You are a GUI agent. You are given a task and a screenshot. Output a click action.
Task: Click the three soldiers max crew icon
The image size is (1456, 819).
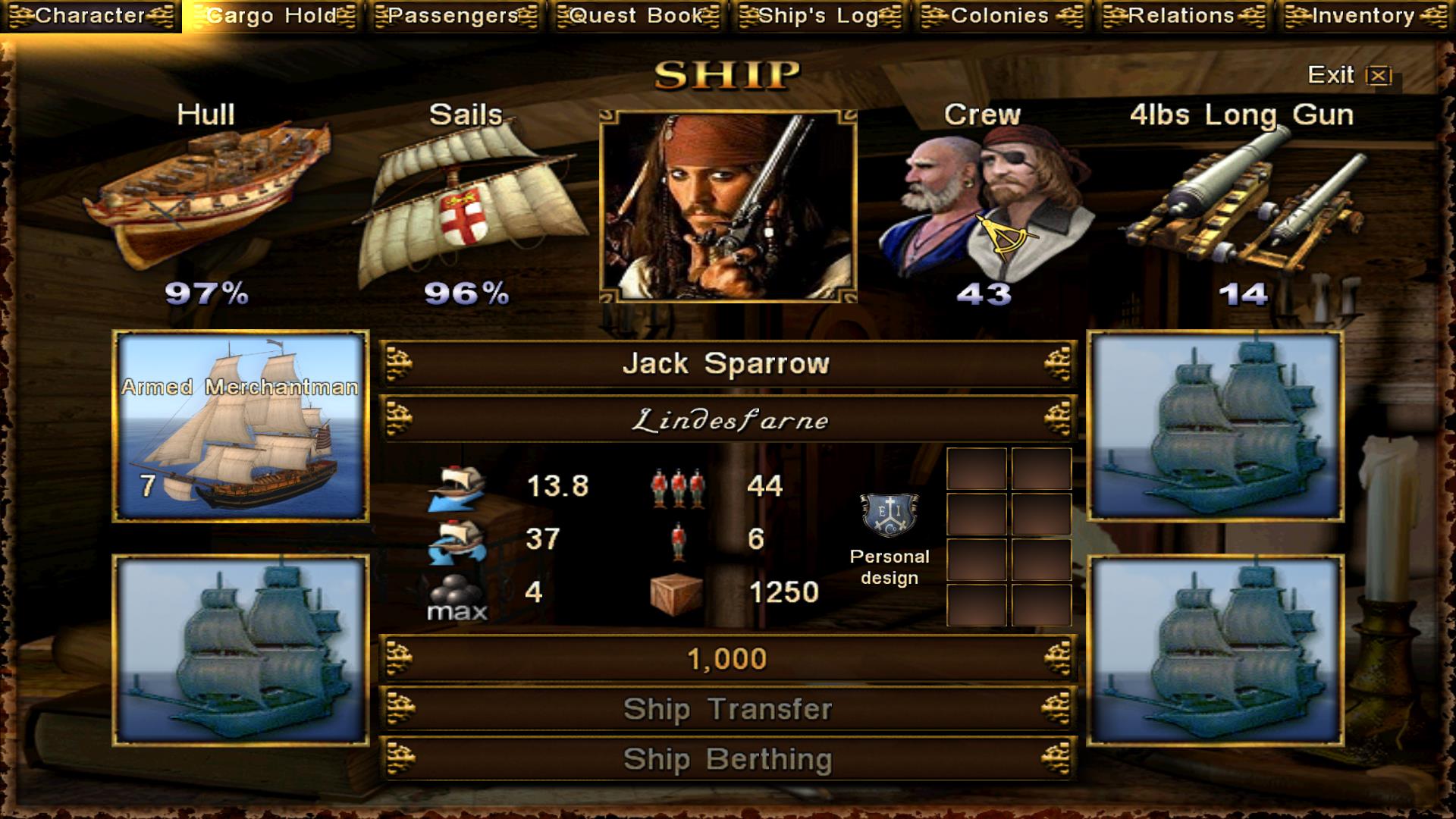[x=677, y=487]
